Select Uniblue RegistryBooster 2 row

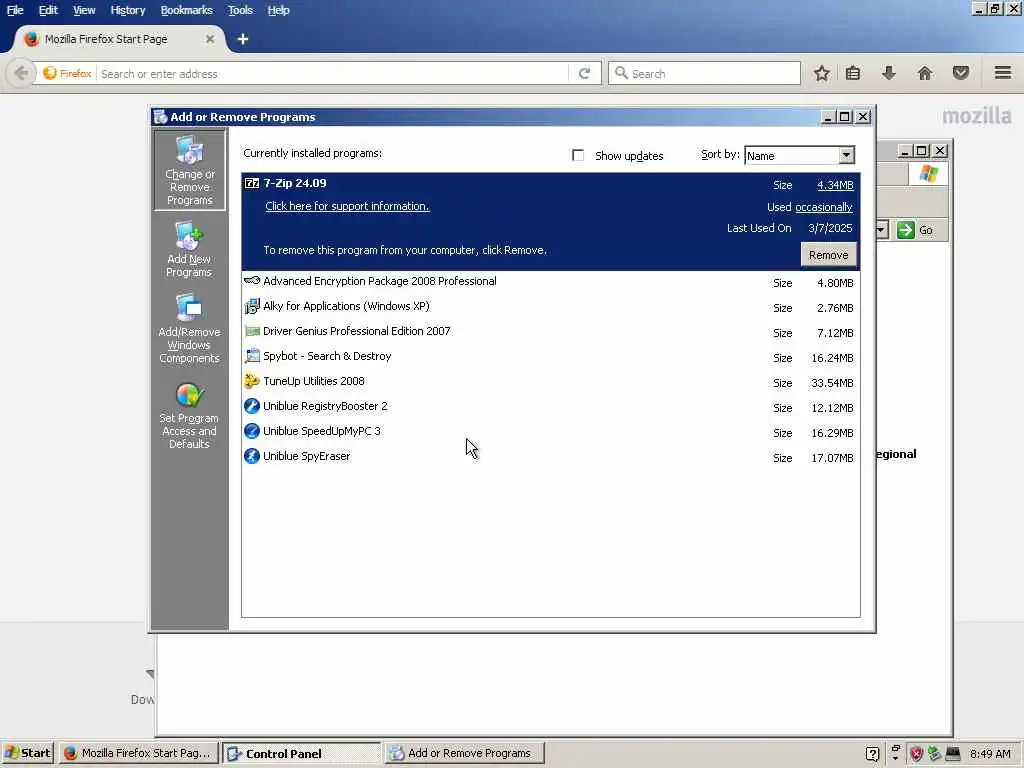pyautogui.click(x=551, y=407)
